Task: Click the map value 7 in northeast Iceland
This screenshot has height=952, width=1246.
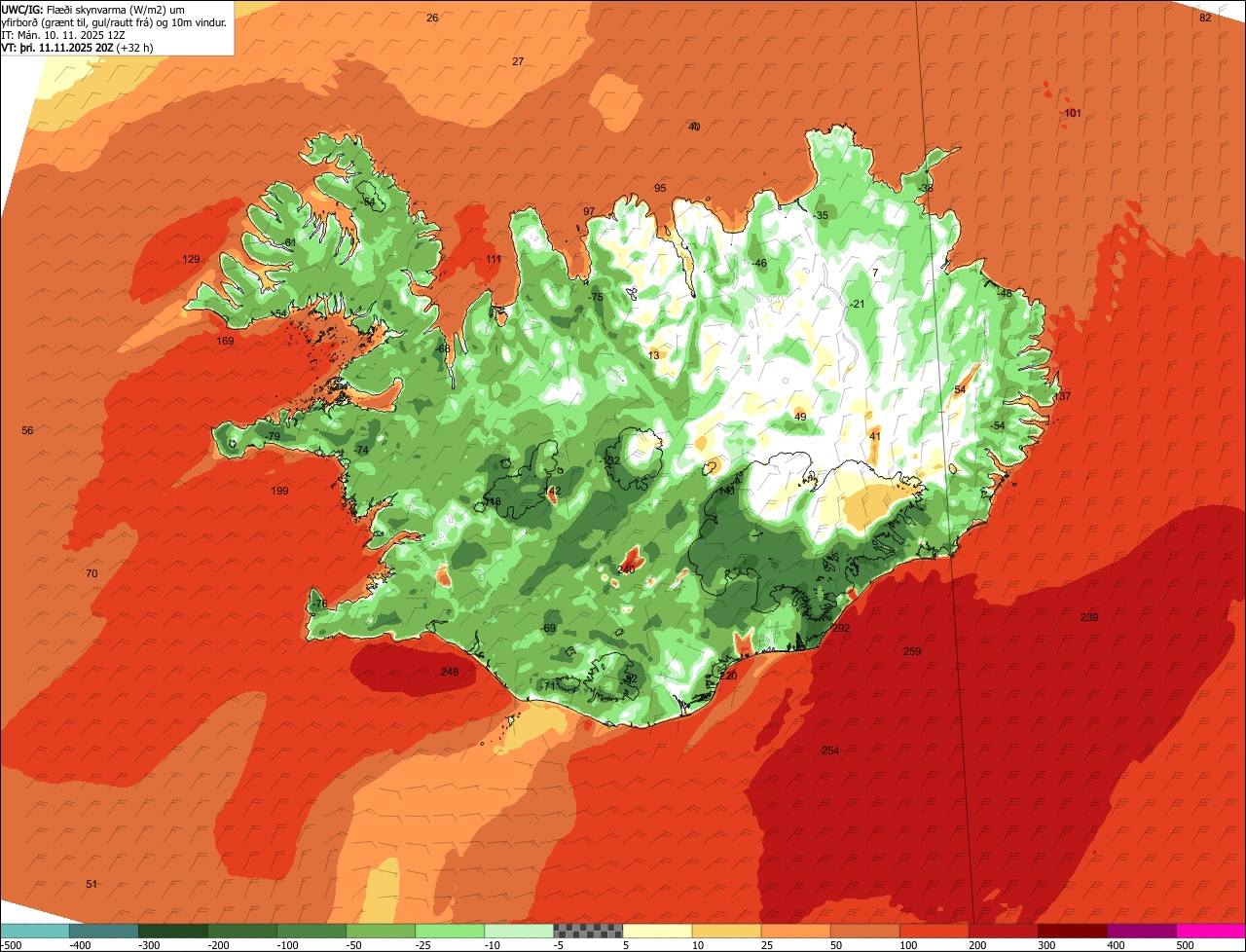Action: (875, 274)
